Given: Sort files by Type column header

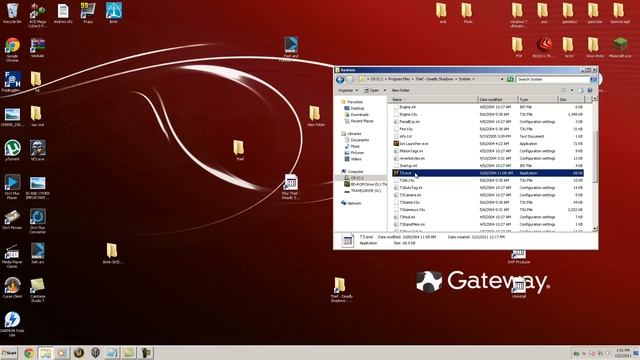Looking at the screenshot, I should [538, 100].
